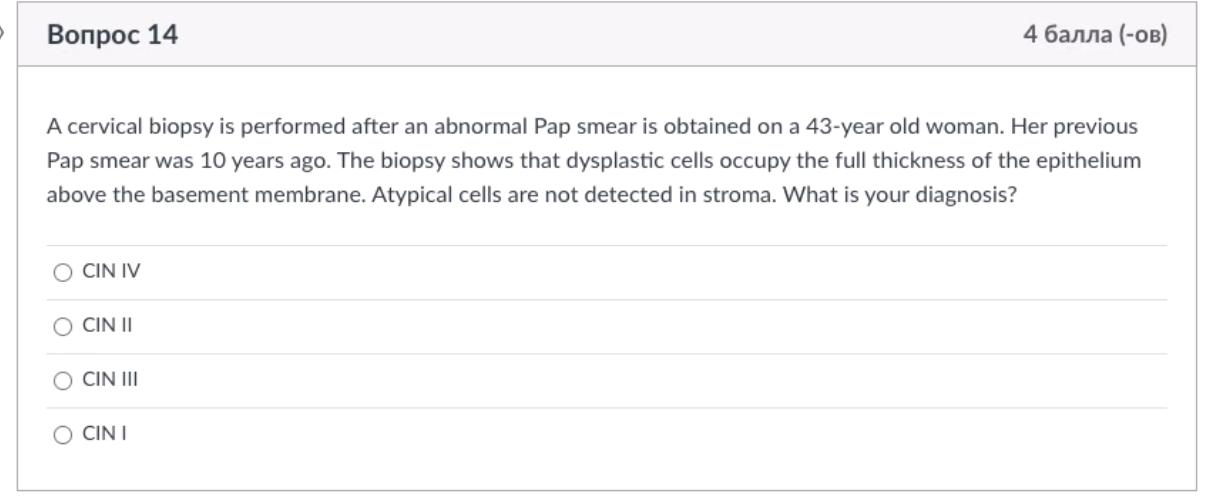Mark the CIN III radio button

pyautogui.click(x=63, y=380)
